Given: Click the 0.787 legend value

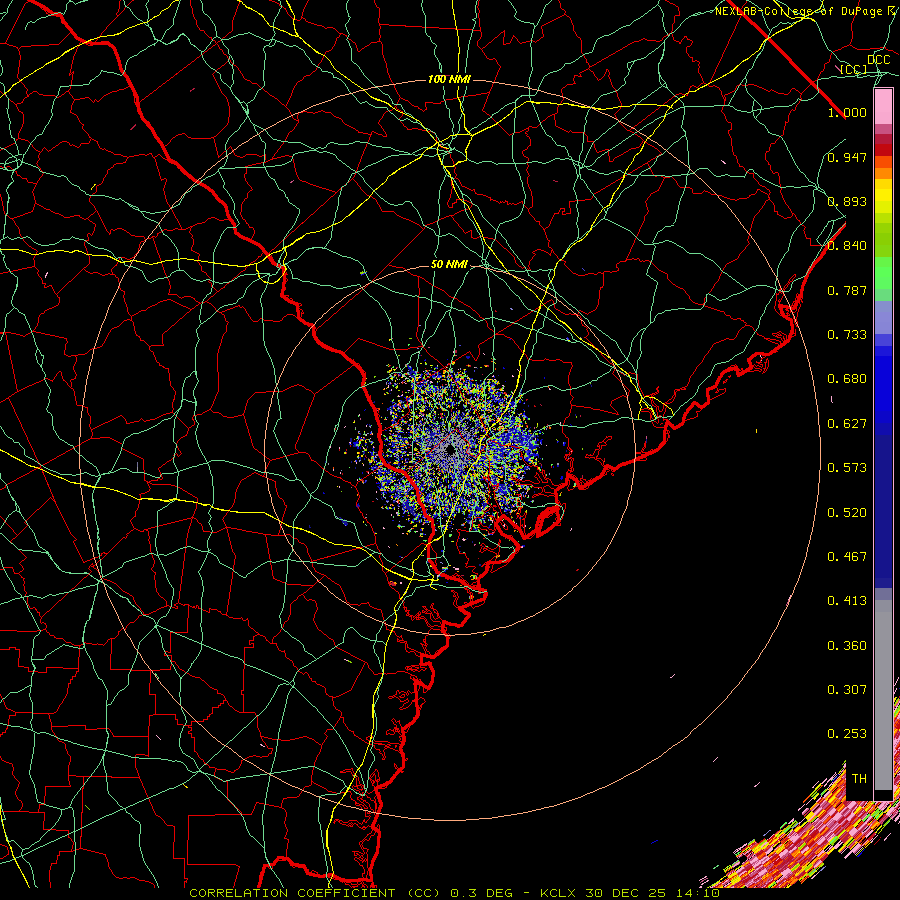Looking at the screenshot, I should point(847,290).
